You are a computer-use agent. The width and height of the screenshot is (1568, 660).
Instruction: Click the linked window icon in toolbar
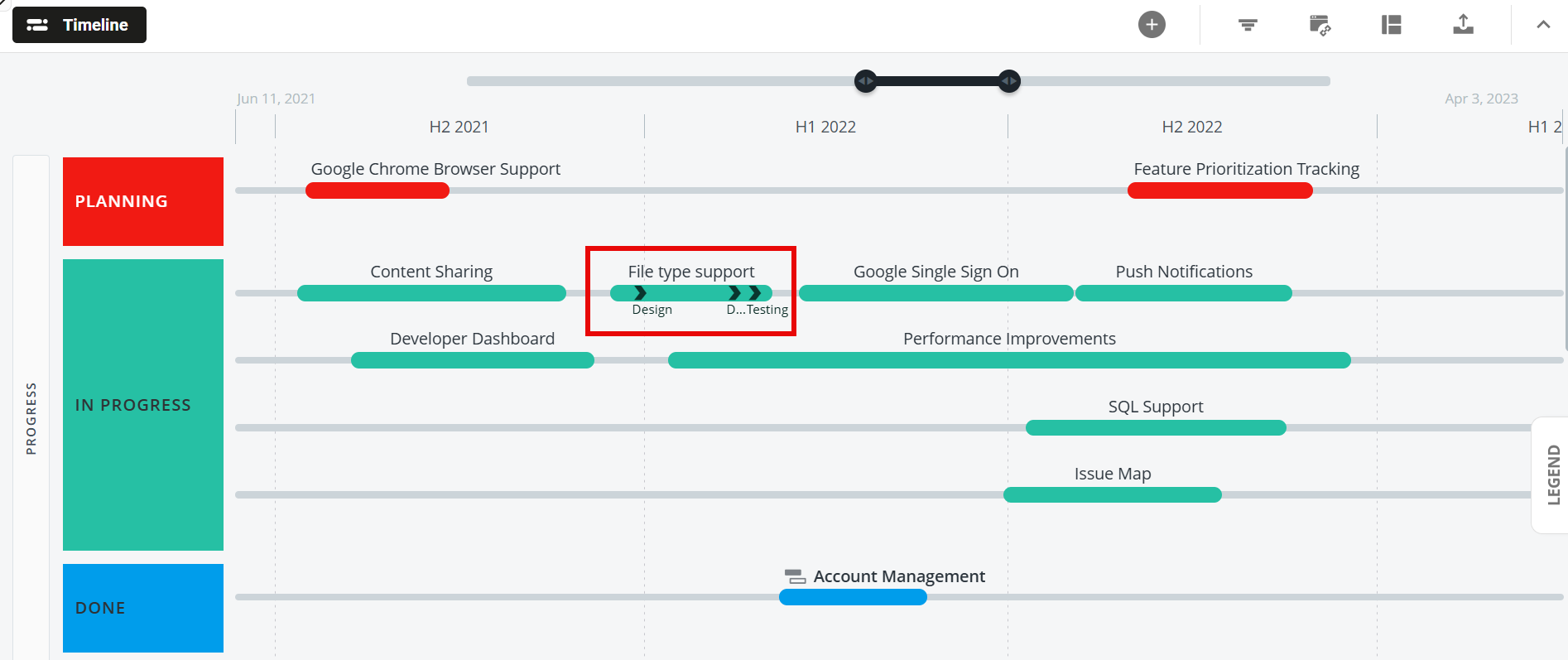1320,25
